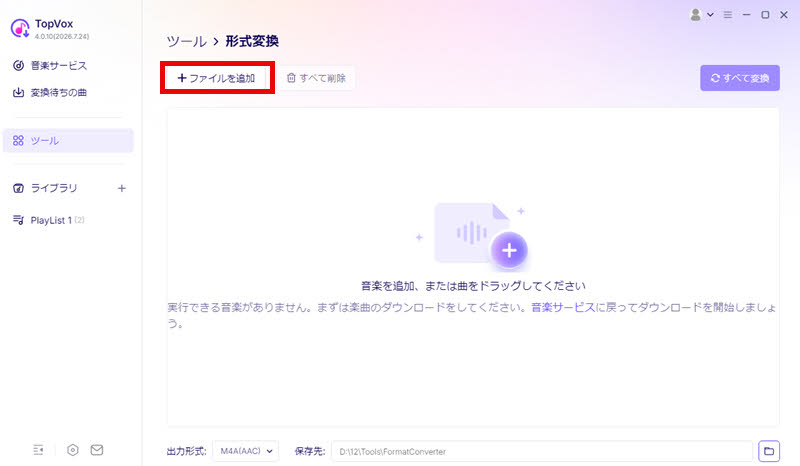Close the TopVox window
This screenshot has width=800, height=466.
point(784,15)
